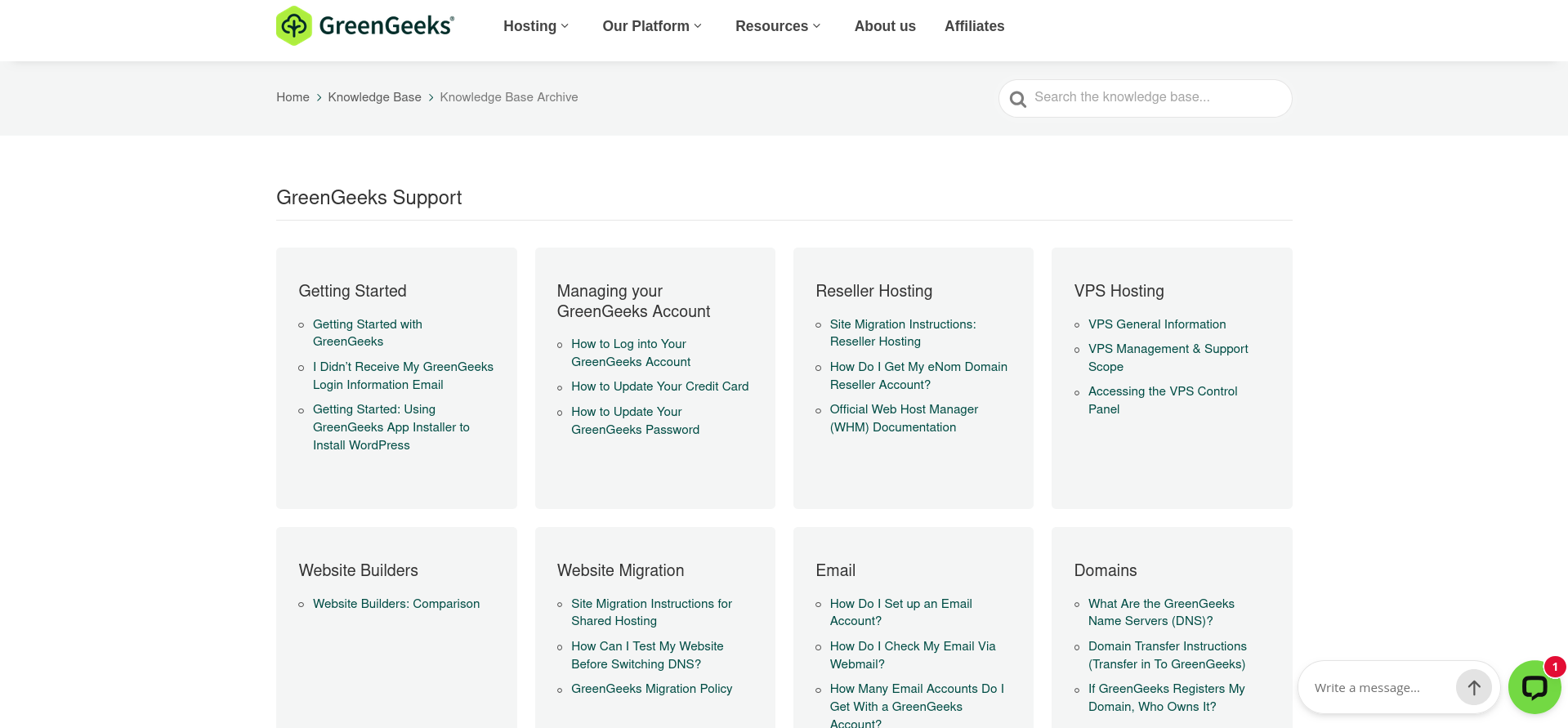Expand the Our Platform menu

(x=652, y=26)
